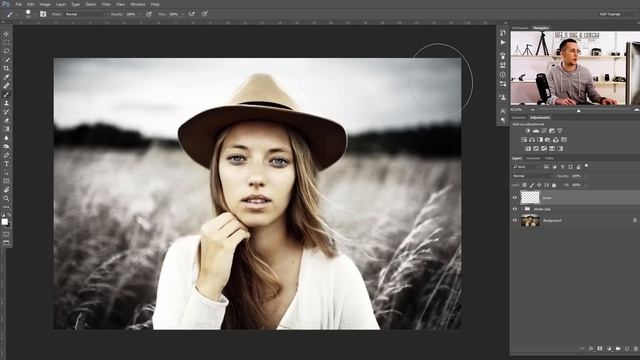Toggle brush panel icon in options bar

pyautogui.click(x=43, y=14)
